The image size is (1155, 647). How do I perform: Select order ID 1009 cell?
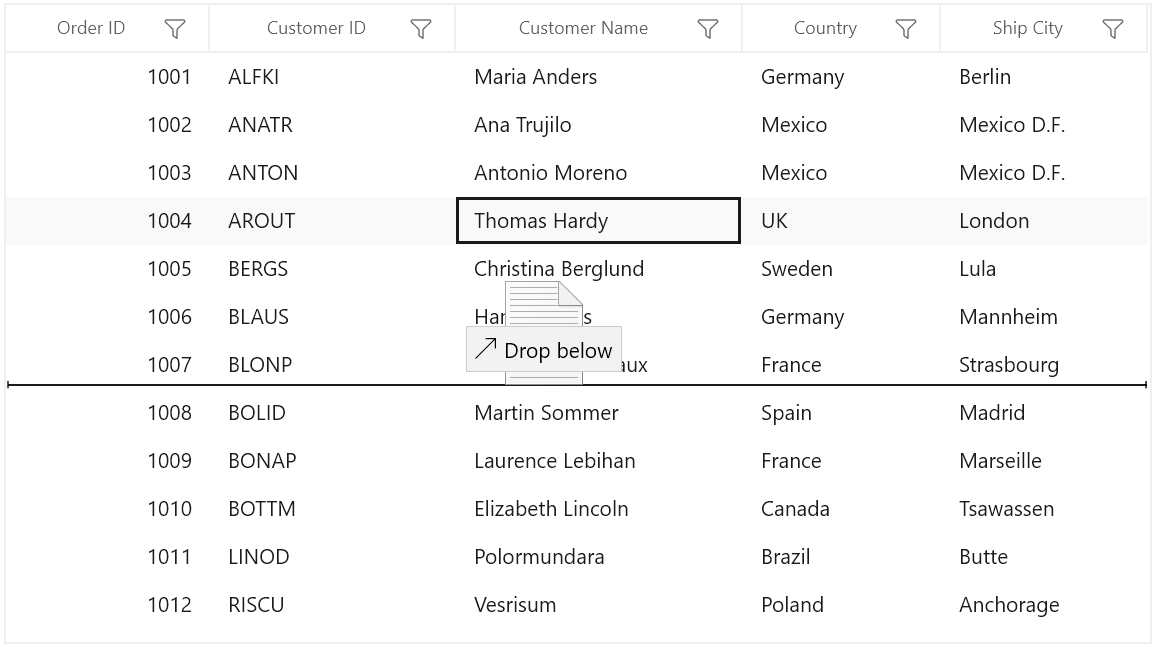[108, 460]
